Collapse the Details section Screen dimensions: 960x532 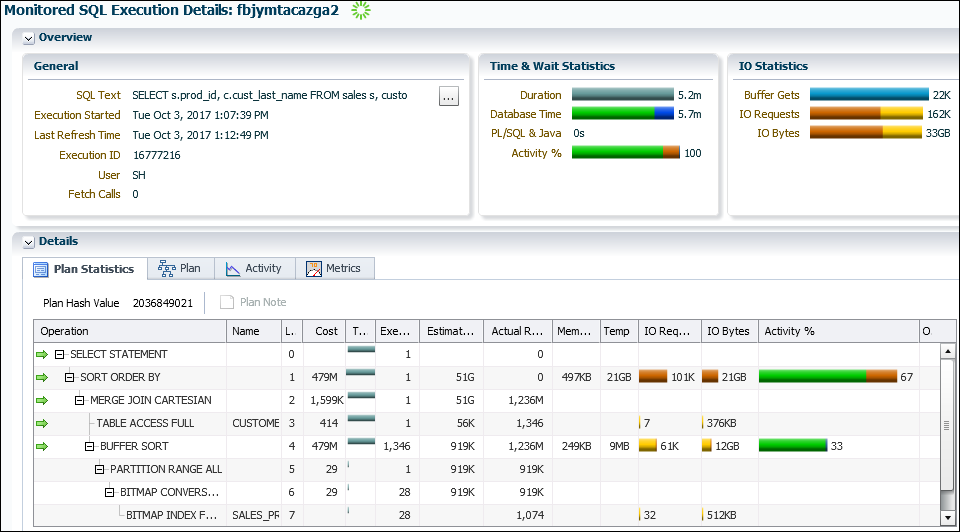29,242
